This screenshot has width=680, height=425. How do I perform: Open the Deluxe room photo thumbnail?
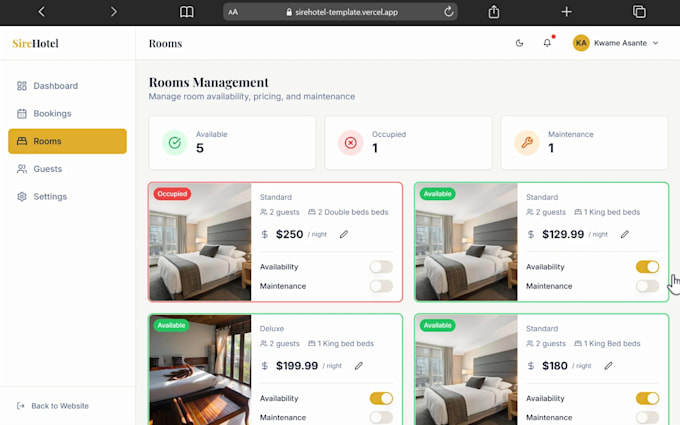point(200,370)
